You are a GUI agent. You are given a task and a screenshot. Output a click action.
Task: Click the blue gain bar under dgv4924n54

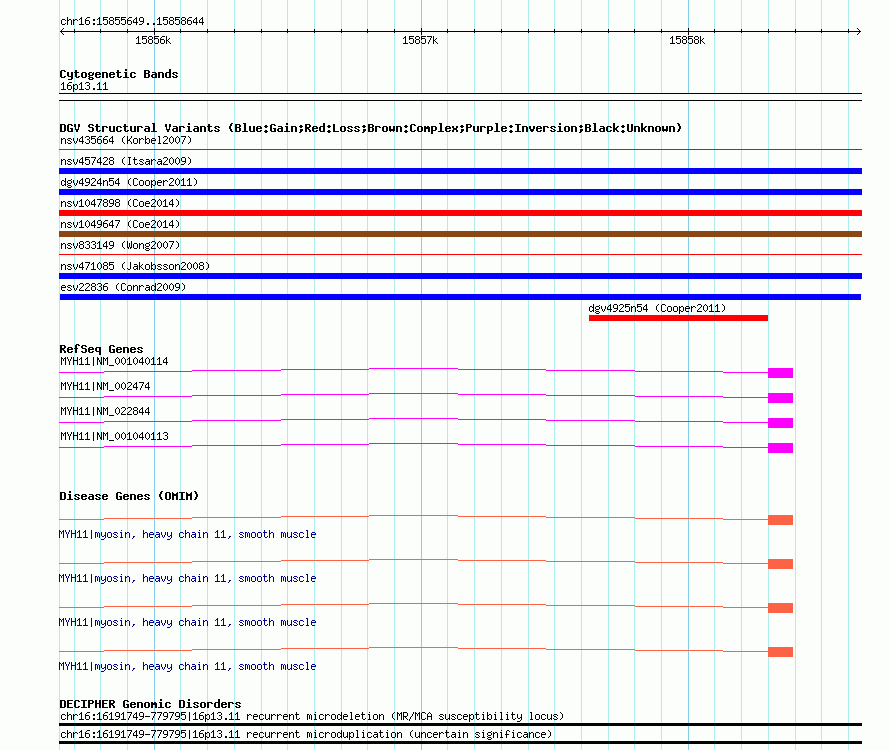(x=460, y=192)
